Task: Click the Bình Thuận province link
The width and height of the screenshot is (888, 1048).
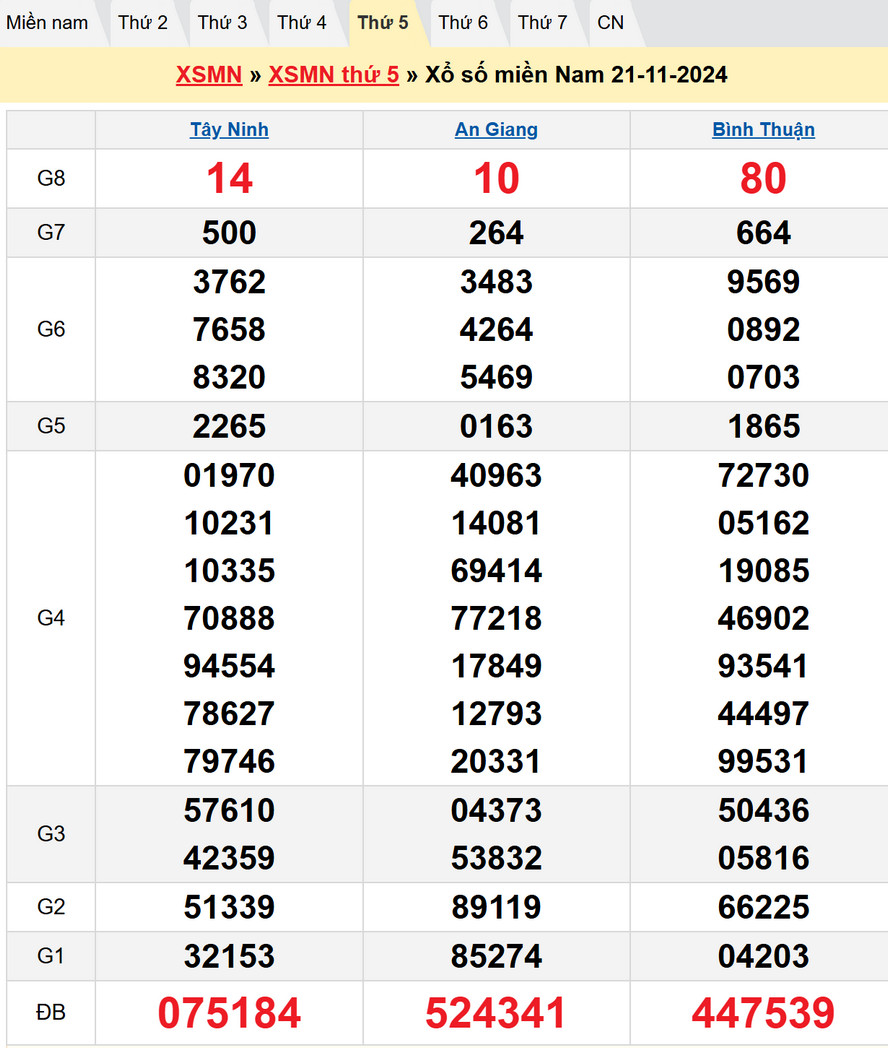Action: [x=763, y=129]
